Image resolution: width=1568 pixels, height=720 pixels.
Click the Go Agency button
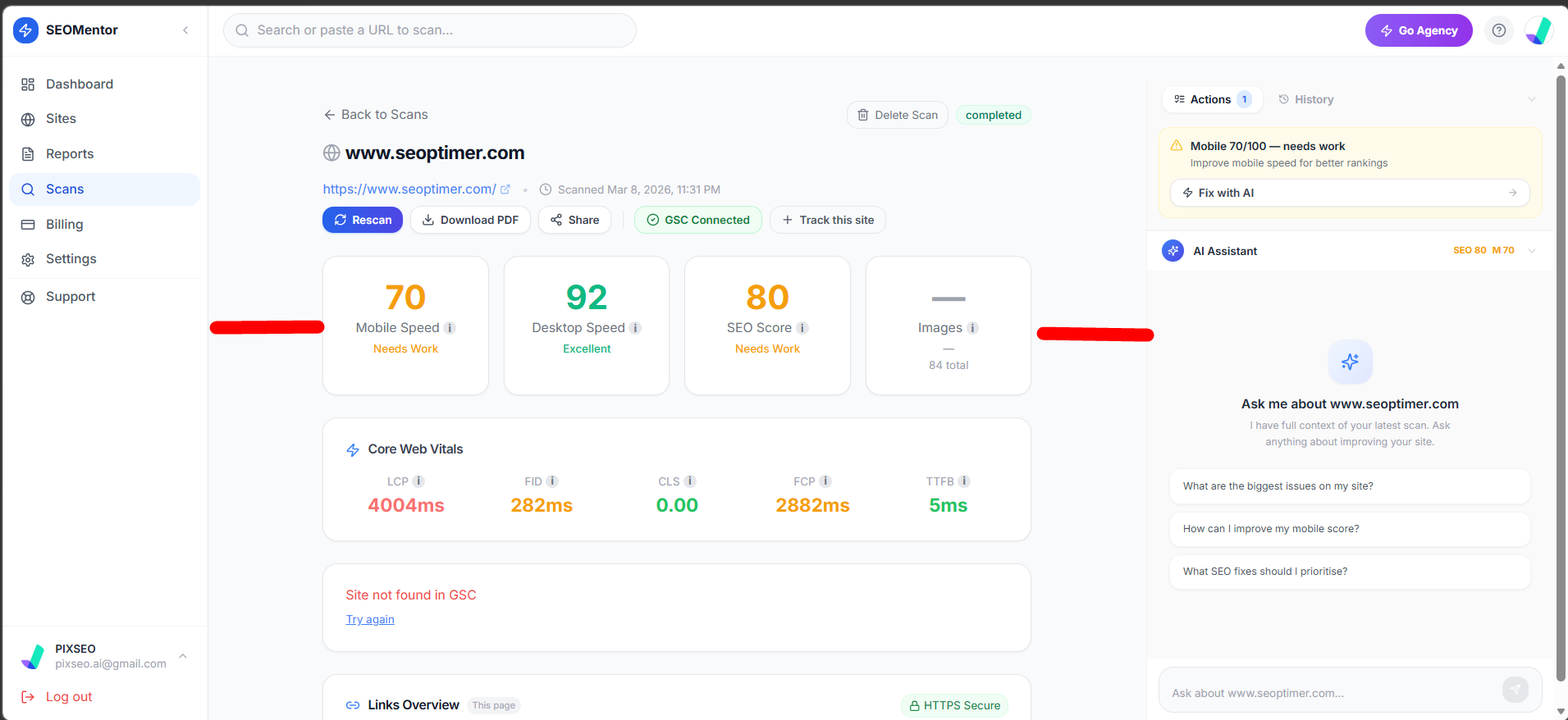[1418, 30]
